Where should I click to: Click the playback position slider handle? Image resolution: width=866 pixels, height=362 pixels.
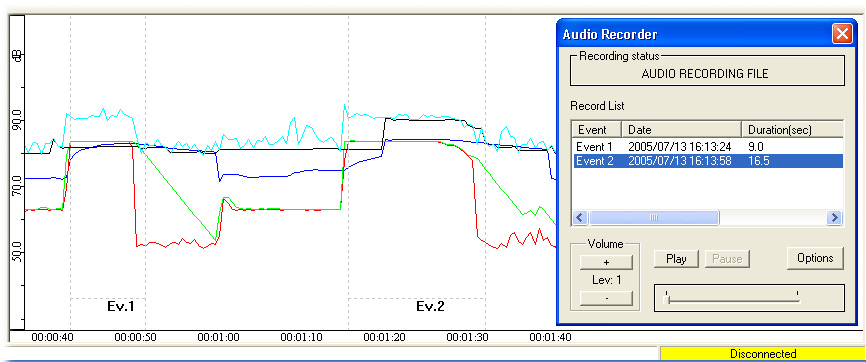click(667, 299)
